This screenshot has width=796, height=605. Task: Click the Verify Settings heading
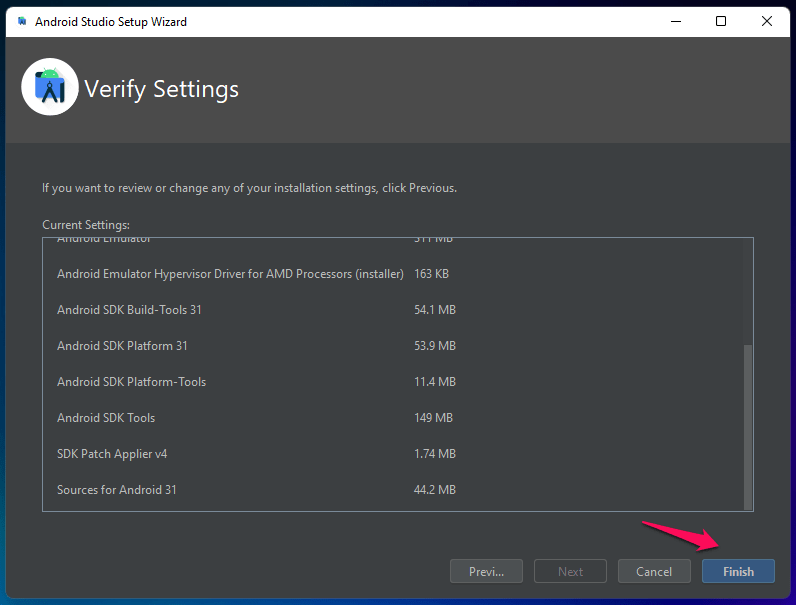[x=161, y=90]
